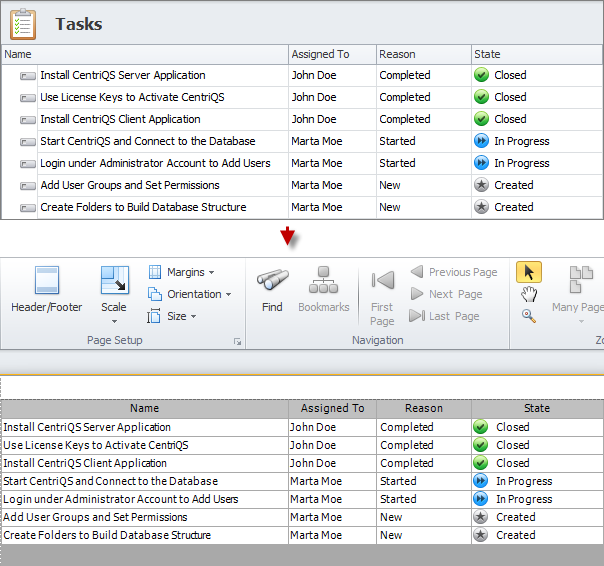Open the Page Setup dialog launcher
604x566 pixels.
[x=237, y=341]
